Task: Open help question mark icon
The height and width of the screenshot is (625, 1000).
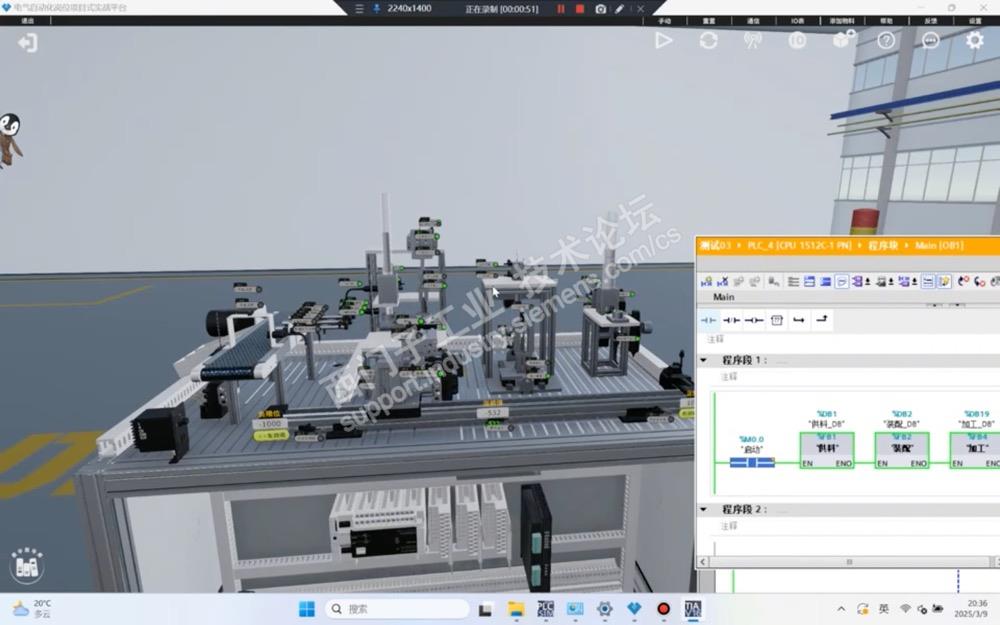Action: click(886, 41)
